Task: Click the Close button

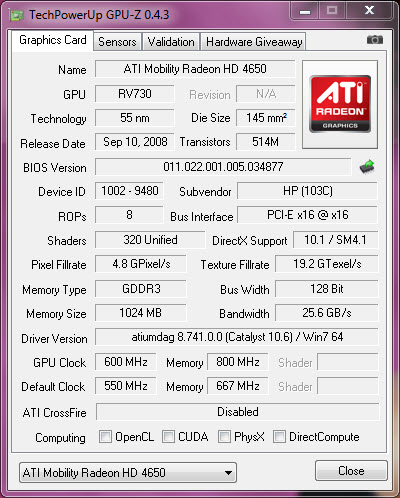Action: point(351,471)
